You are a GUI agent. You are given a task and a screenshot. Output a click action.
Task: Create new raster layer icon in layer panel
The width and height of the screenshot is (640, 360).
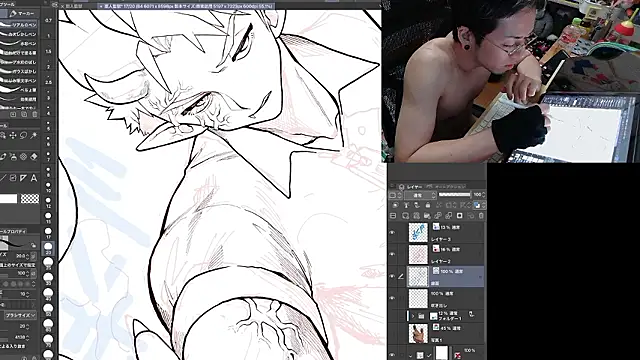point(405,216)
